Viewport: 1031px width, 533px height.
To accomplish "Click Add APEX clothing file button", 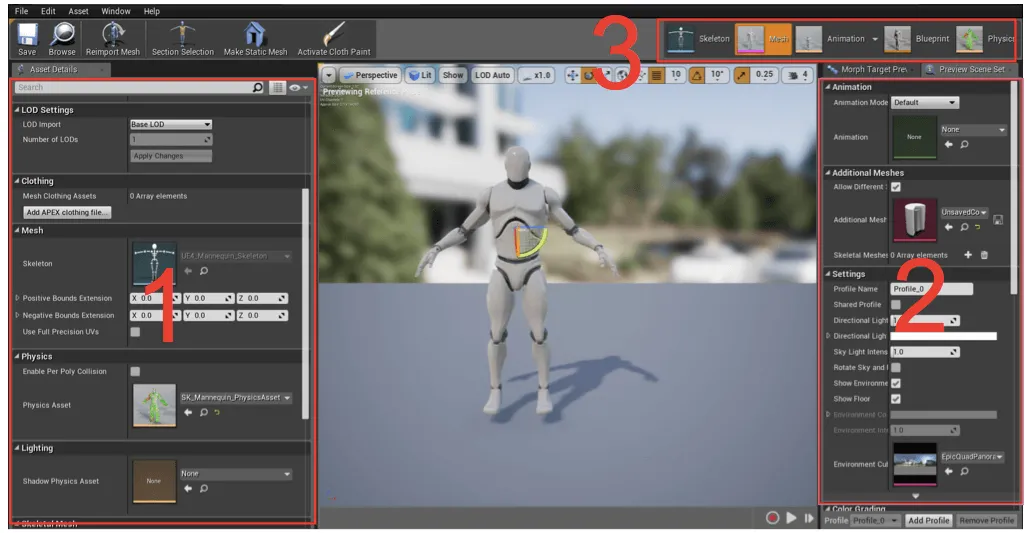I will click(x=67, y=212).
